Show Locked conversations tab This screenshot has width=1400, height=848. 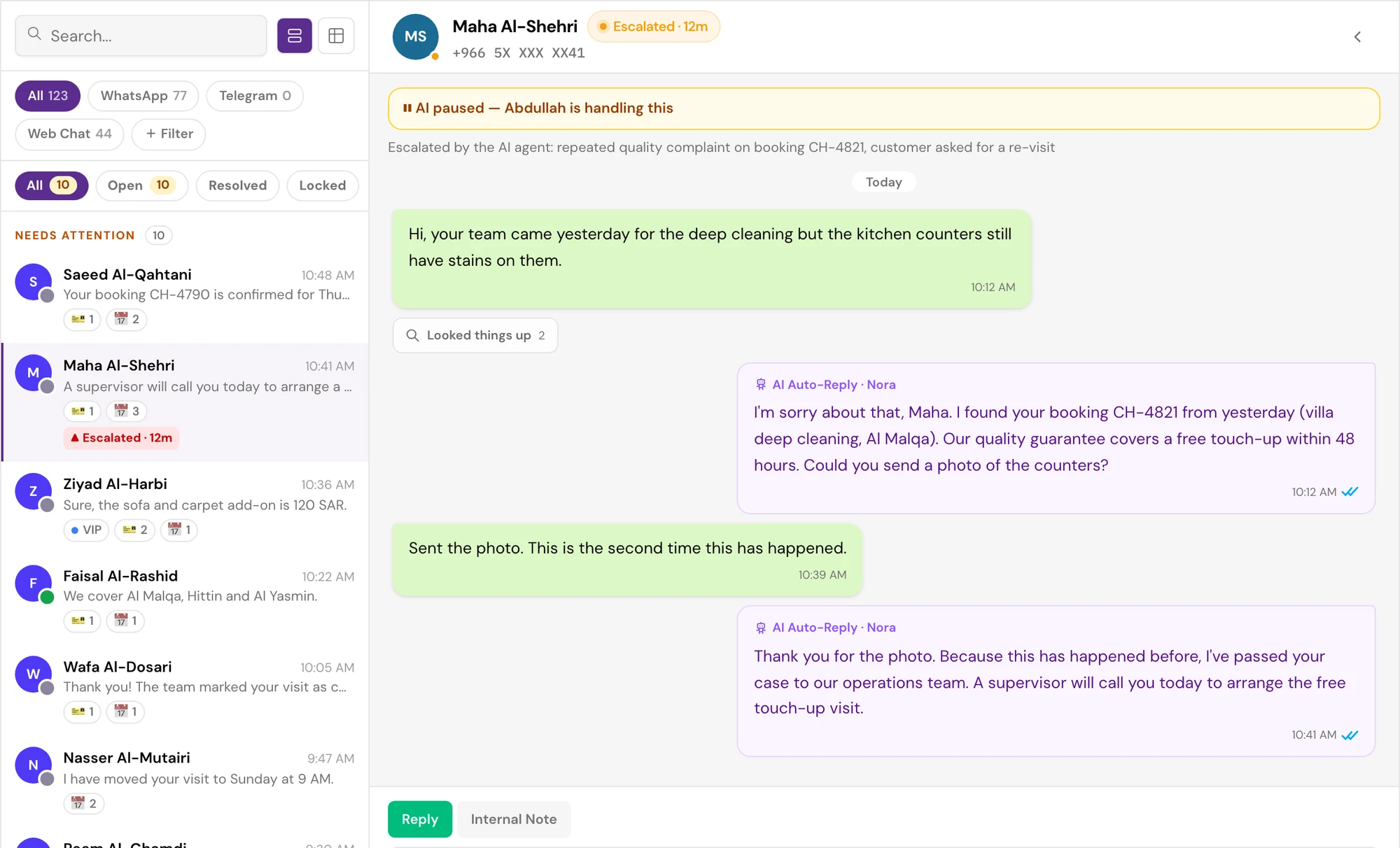click(x=322, y=185)
